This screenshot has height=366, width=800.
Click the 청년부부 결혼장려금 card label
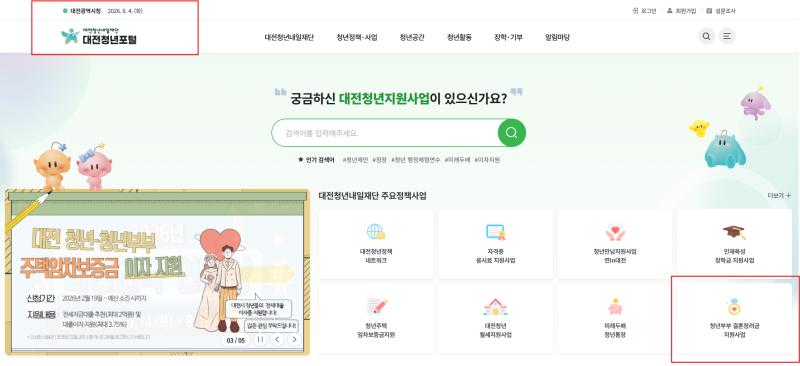pyautogui.click(x=735, y=326)
